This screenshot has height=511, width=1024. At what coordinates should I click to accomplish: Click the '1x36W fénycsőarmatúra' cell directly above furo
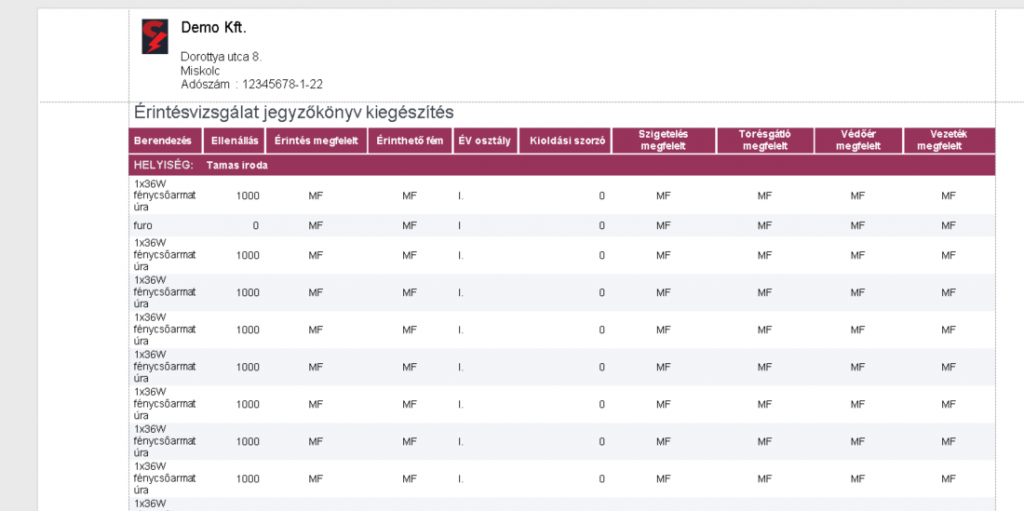click(165, 195)
